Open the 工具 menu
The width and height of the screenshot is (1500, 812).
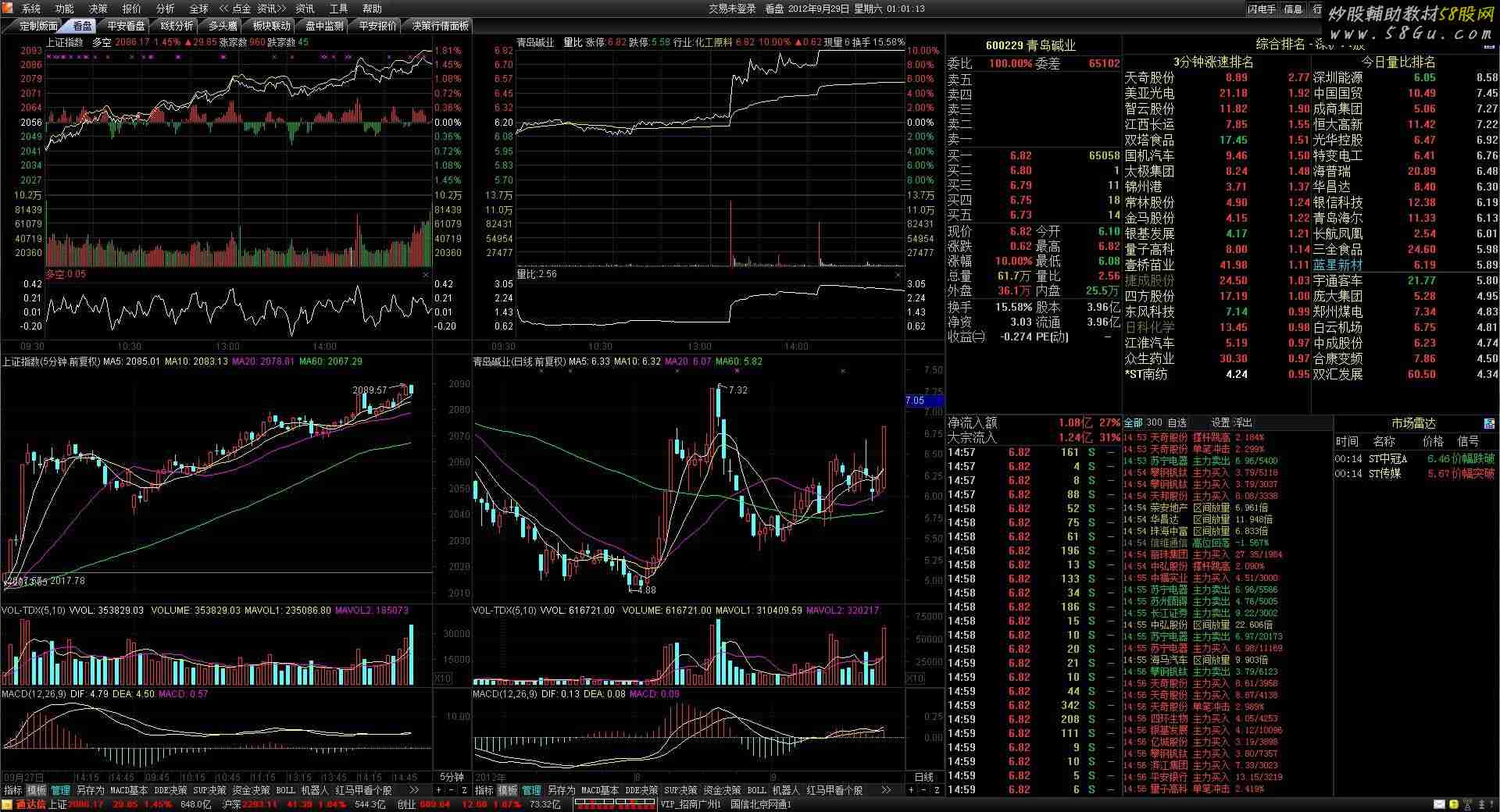[339, 9]
